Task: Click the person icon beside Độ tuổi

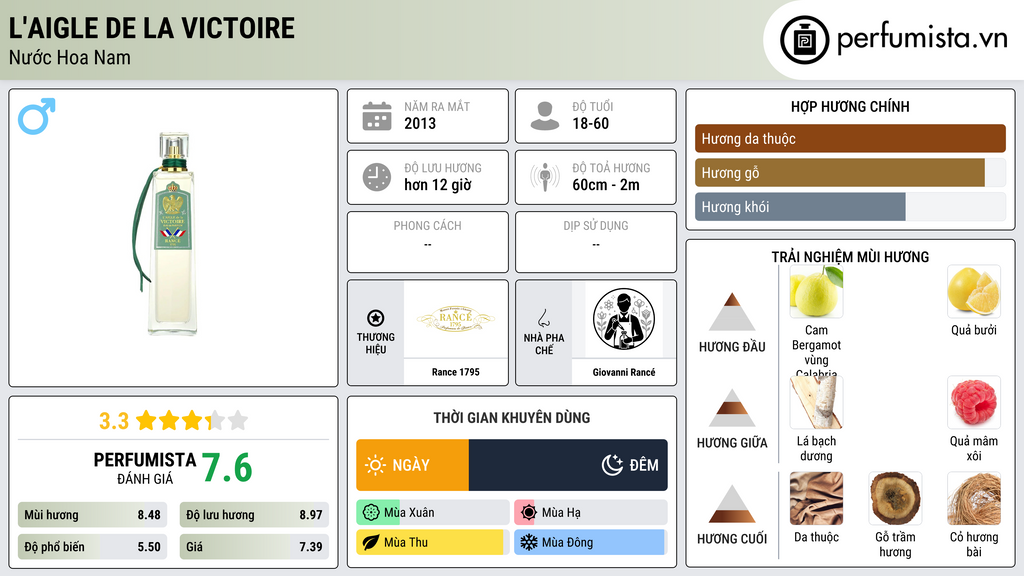Action: (545, 116)
